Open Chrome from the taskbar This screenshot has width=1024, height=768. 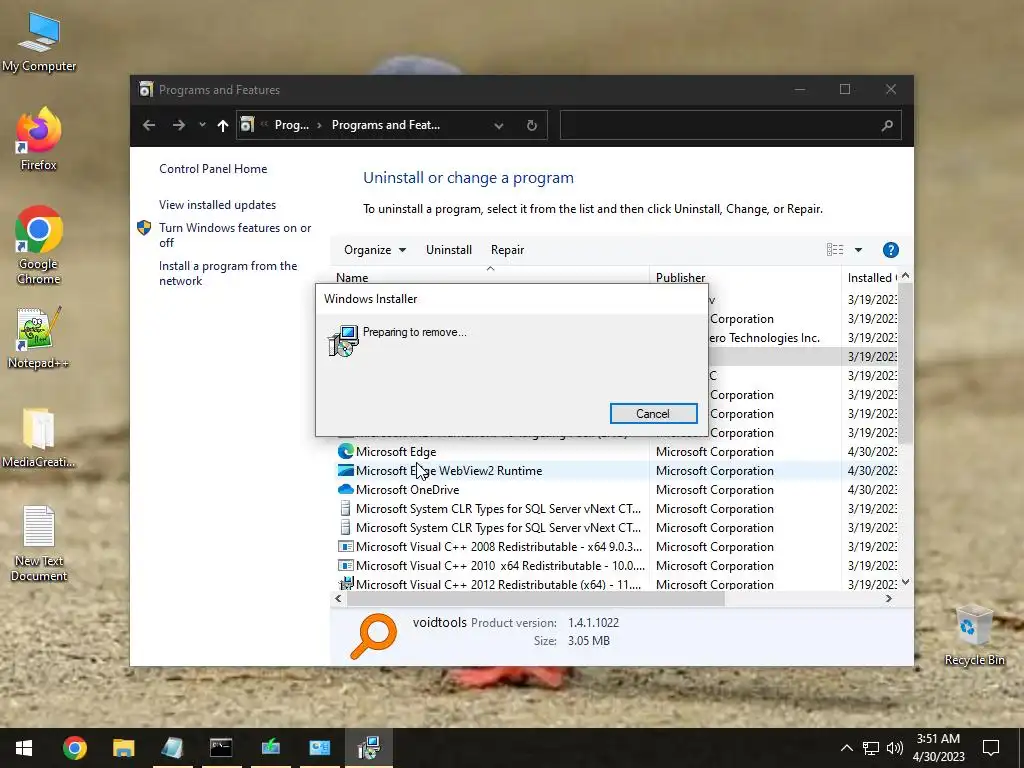74,748
